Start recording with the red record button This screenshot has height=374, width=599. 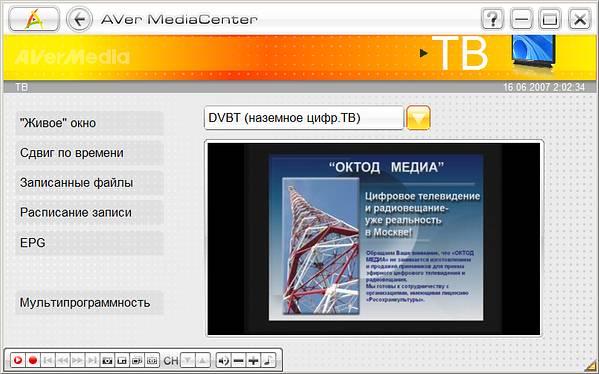[x=33, y=360]
